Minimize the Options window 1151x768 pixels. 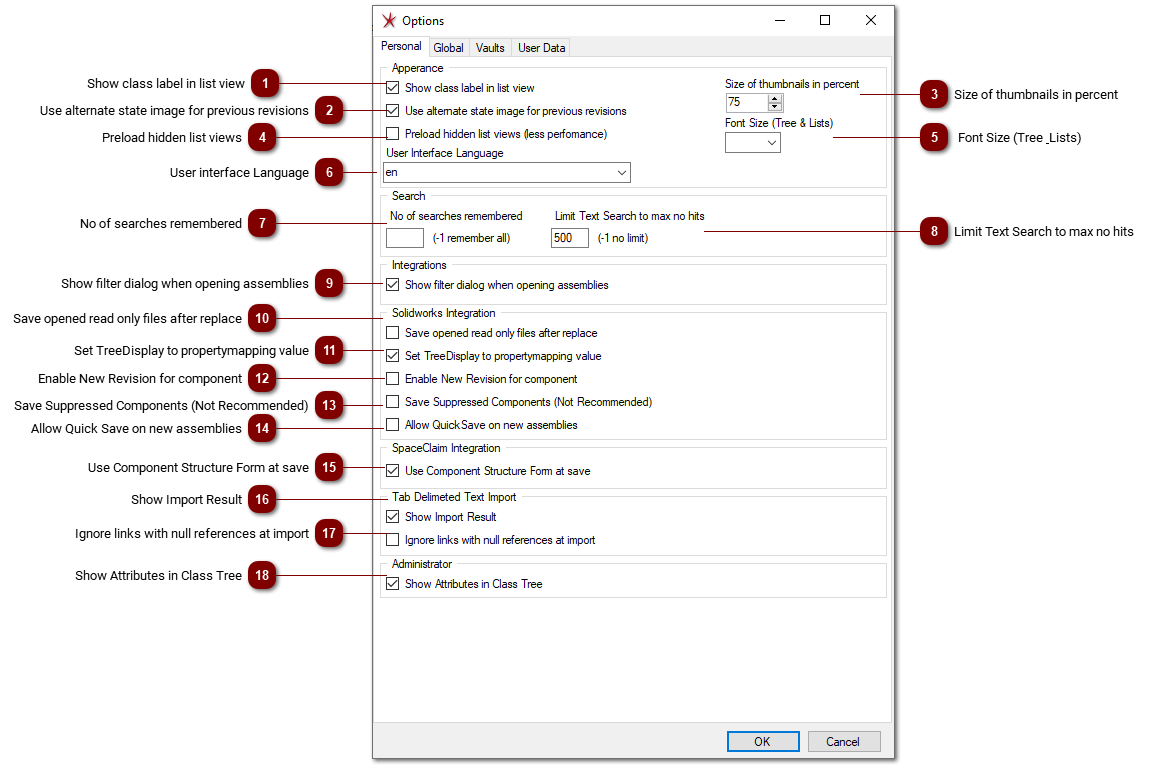(780, 21)
